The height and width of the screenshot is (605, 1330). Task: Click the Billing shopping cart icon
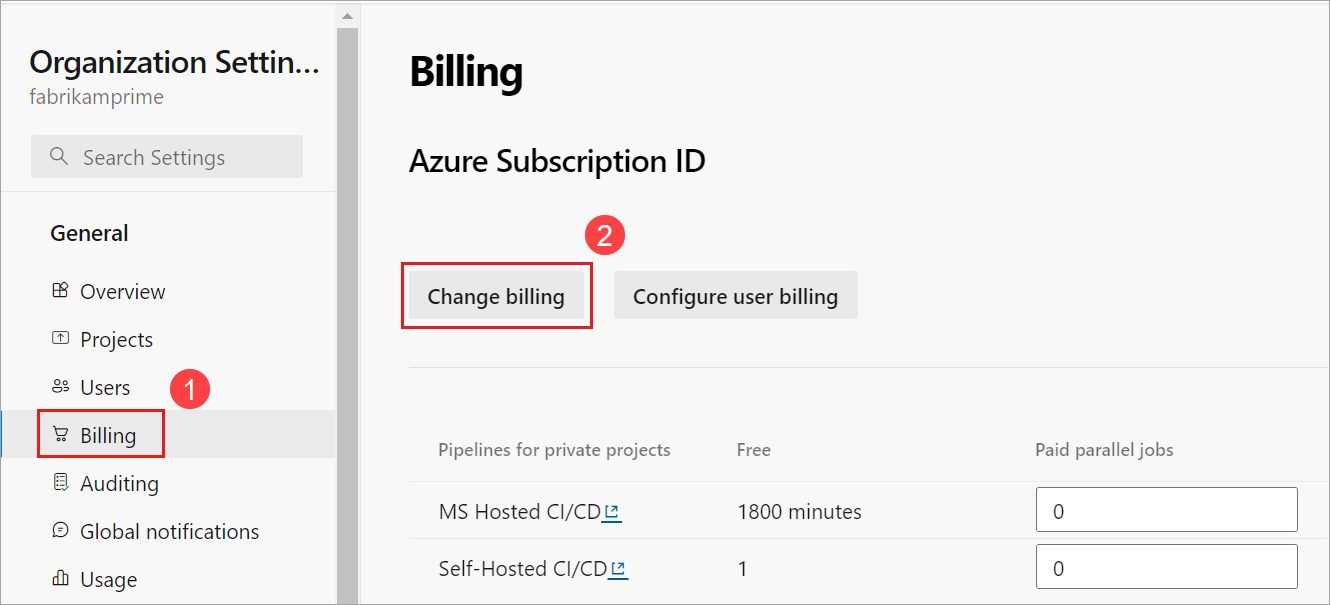[x=60, y=435]
